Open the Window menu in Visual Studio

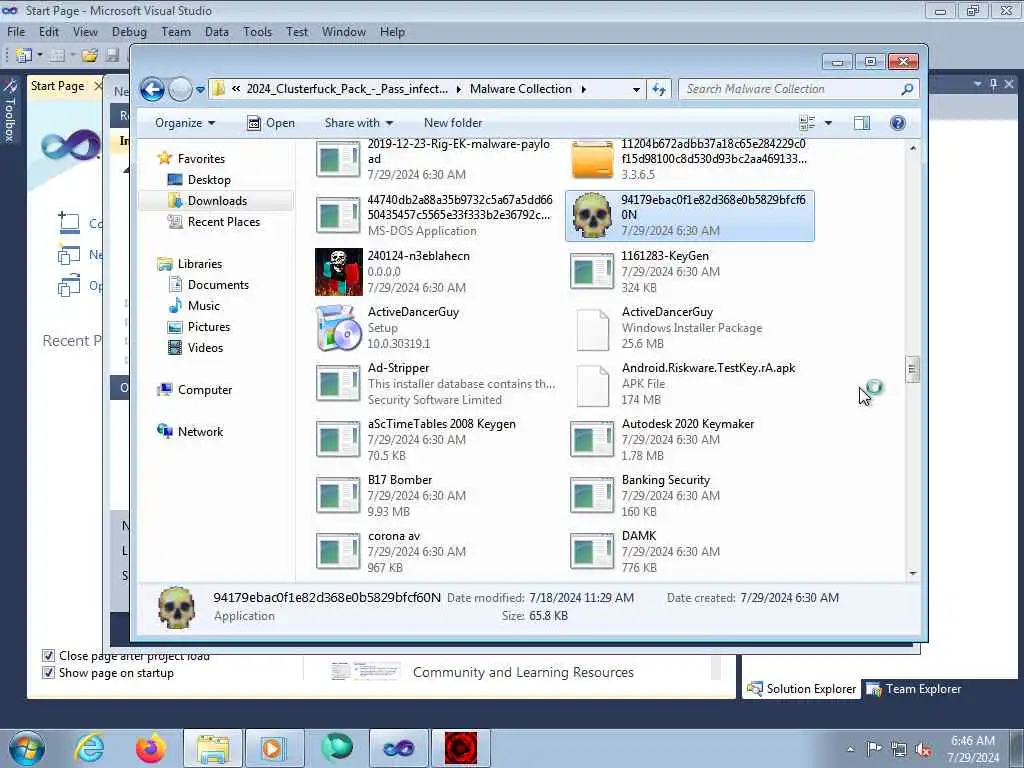(344, 31)
